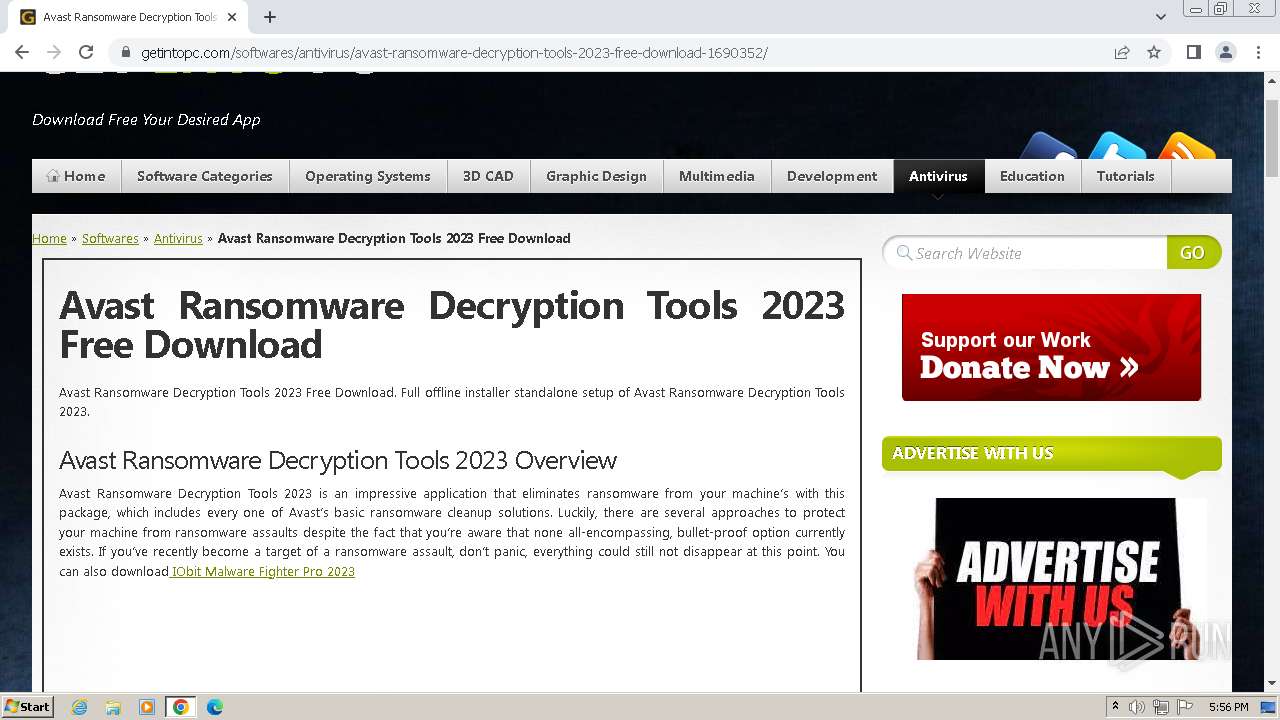Click the Overview section heading

pyautogui.click(x=338, y=460)
